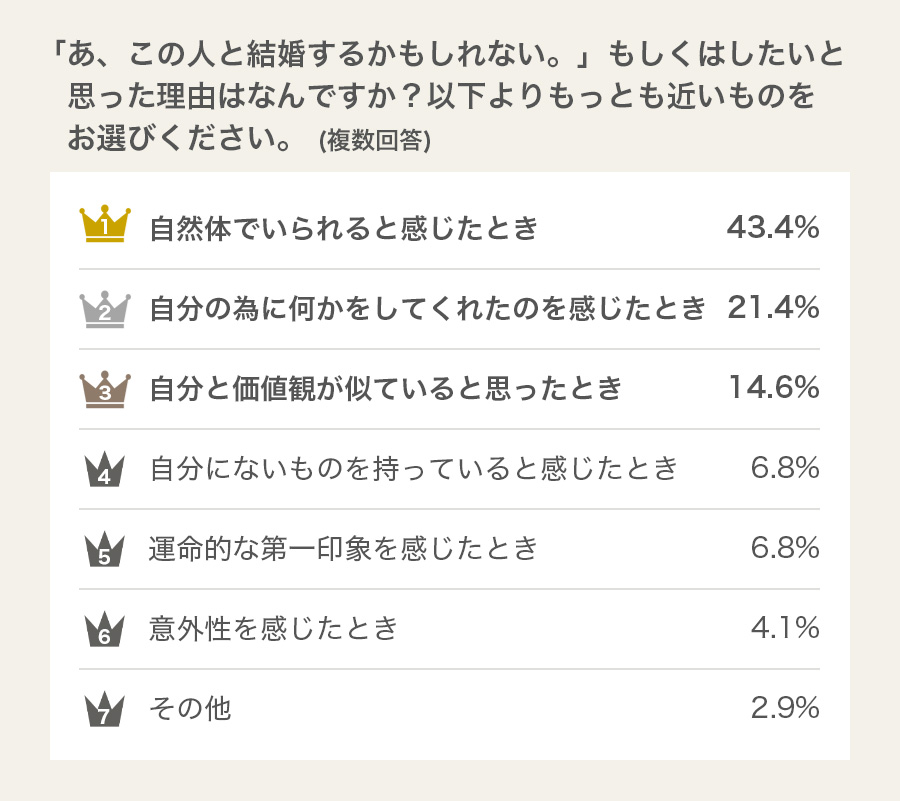The image size is (900, 801).
Task: Click the 14.6% percentage value
Action: click(774, 387)
